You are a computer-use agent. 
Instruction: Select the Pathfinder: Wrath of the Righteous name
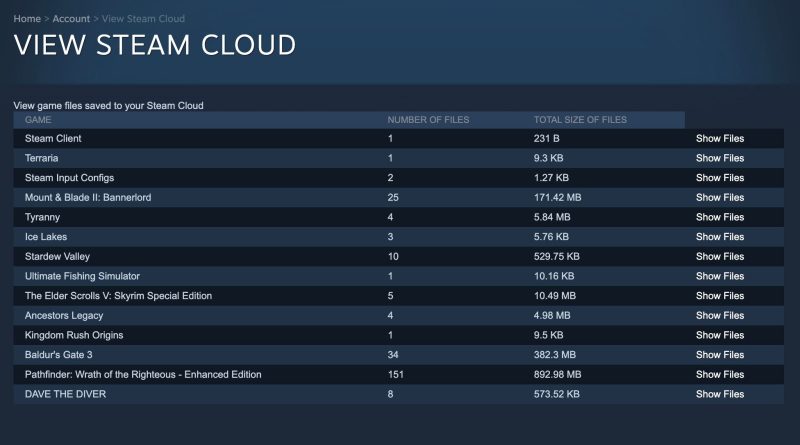[x=143, y=375]
